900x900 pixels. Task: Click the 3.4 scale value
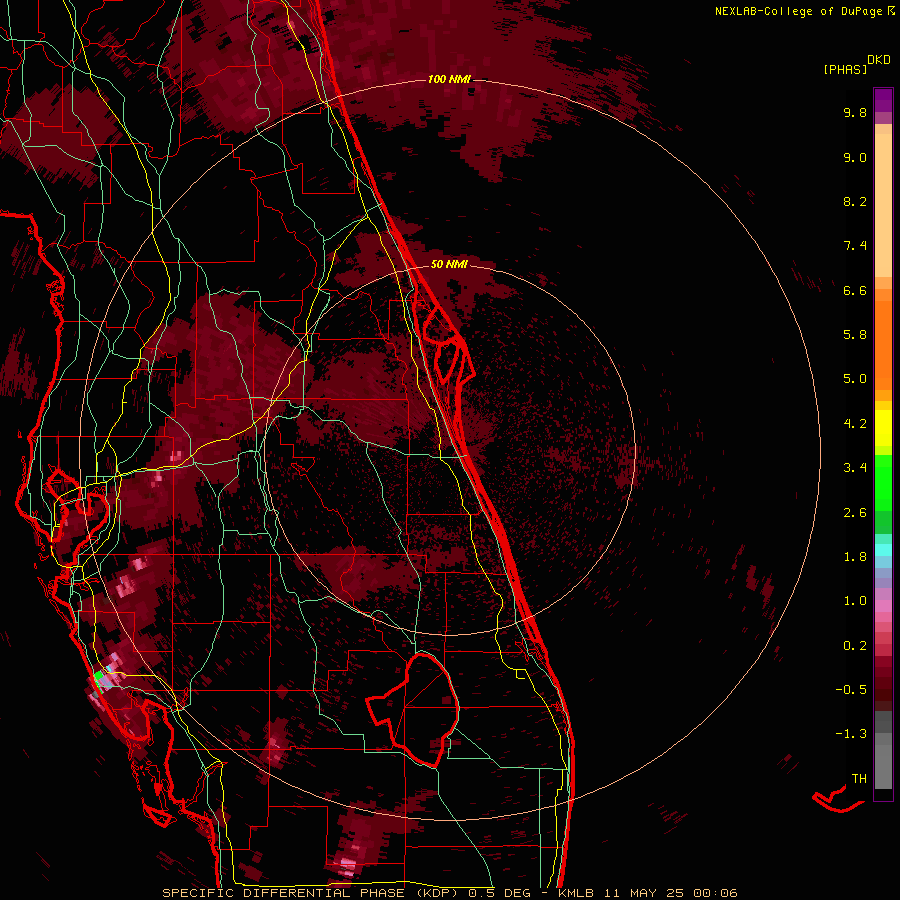coord(855,468)
